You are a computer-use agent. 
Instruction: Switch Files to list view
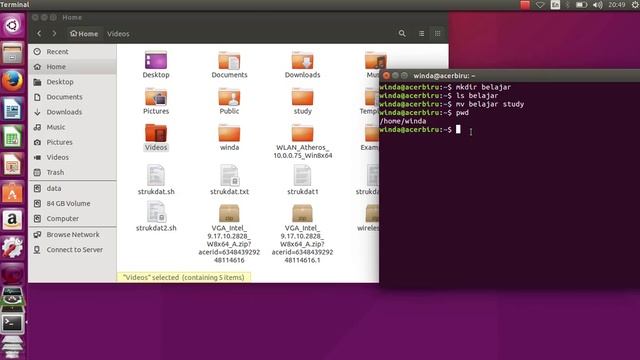(x=422, y=34)
